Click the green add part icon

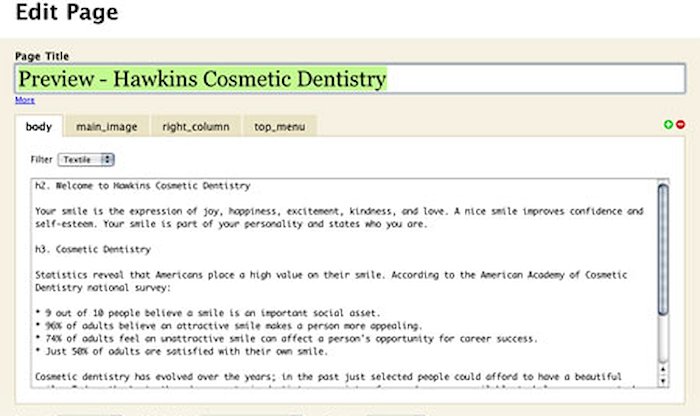coord(668,125)
